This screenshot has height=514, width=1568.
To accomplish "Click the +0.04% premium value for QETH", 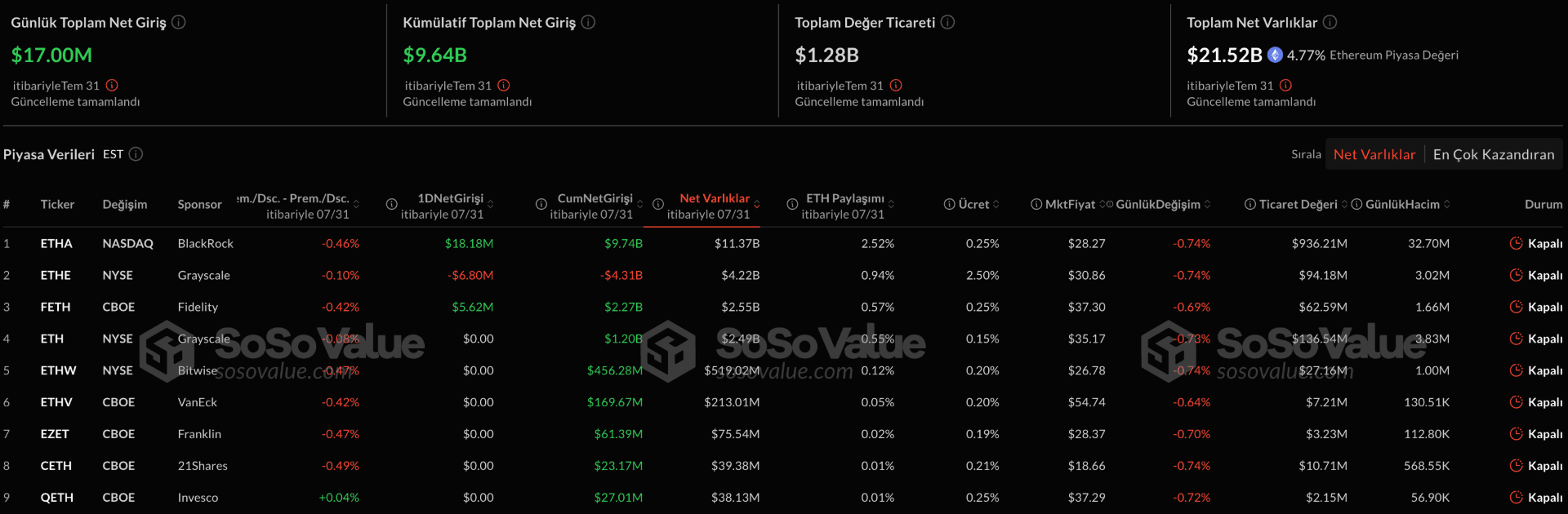I will pos(339,498).
